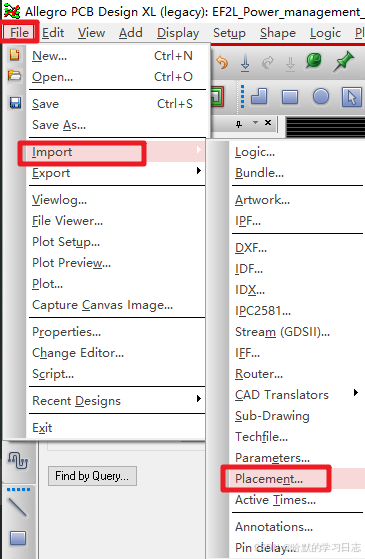Choose Save from File menu
The image size is (365, 559).
coord(117,104)
